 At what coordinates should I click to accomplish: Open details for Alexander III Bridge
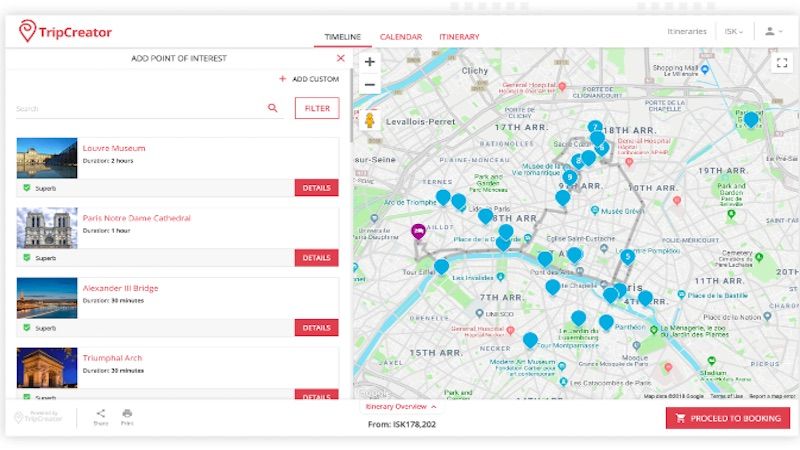coord(316,328)
